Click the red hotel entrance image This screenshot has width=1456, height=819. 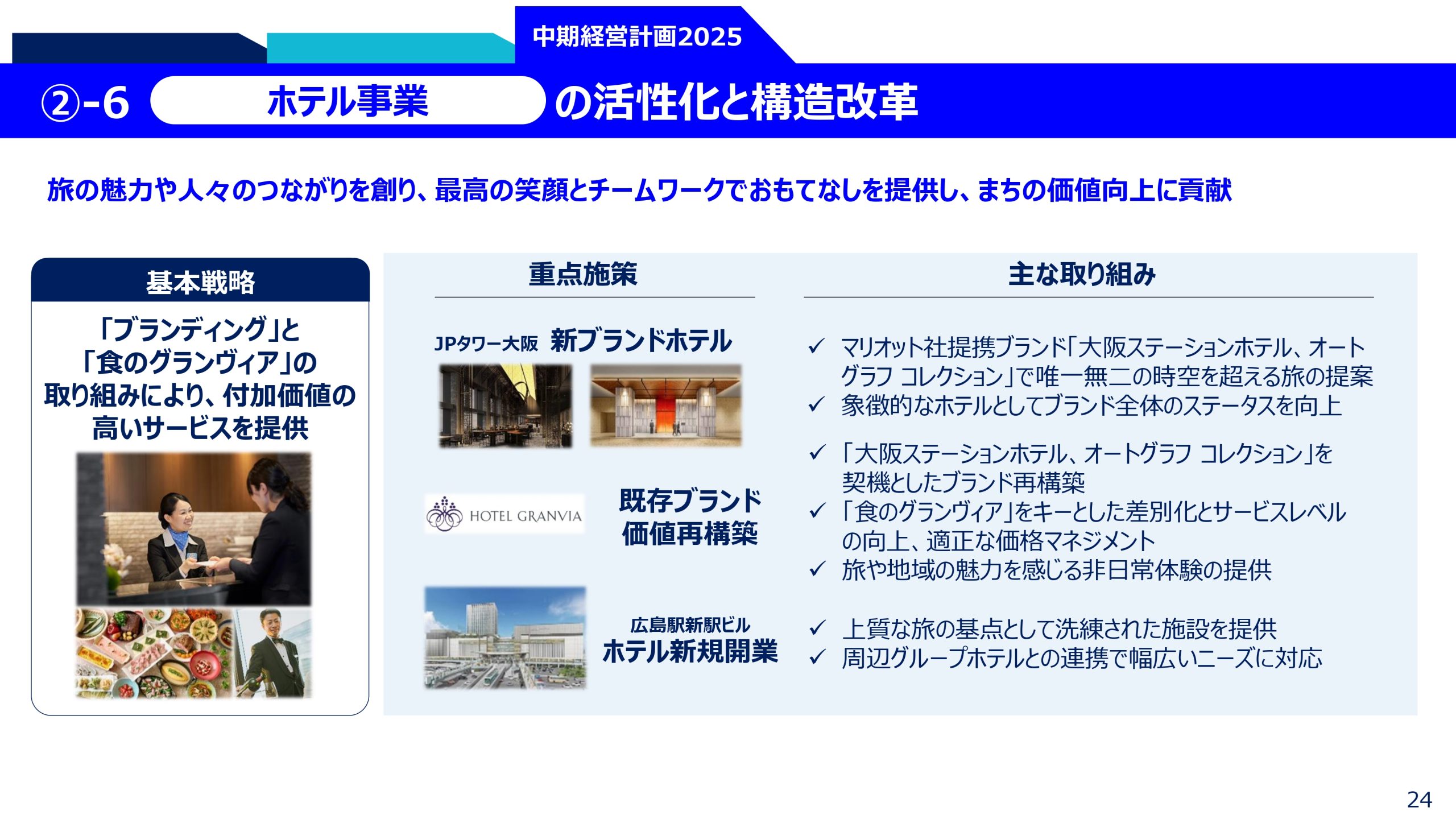click(665, 405)
